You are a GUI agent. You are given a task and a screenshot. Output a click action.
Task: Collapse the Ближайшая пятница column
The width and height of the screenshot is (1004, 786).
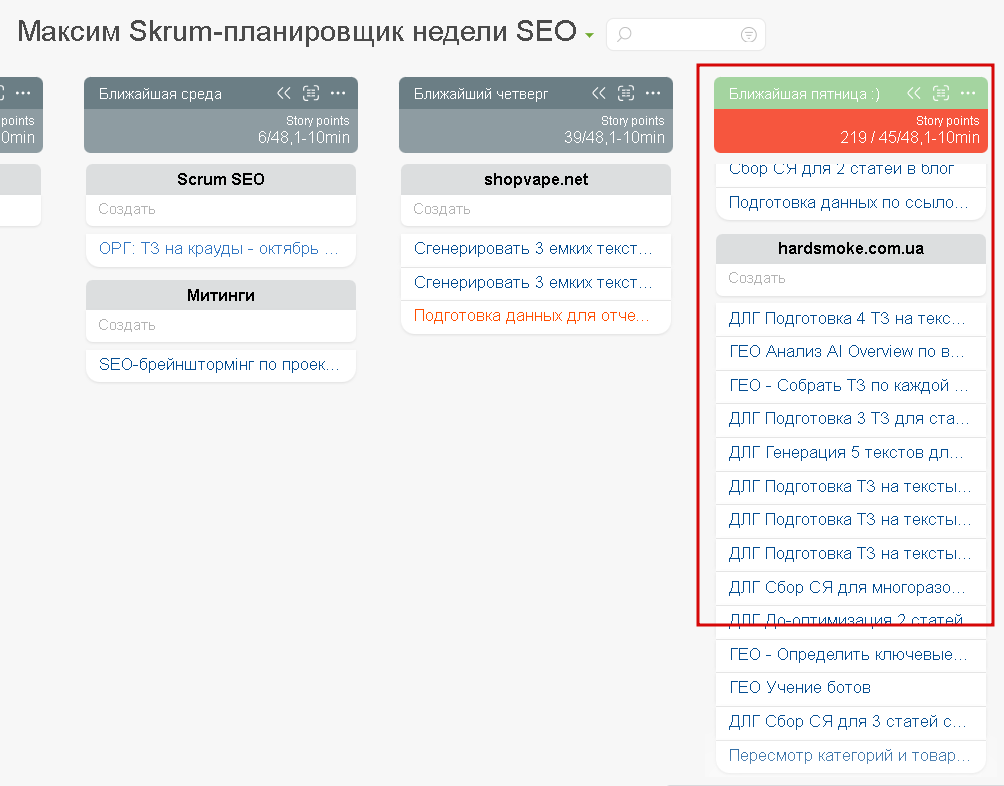pyautogui.click(x=914, y=93)
